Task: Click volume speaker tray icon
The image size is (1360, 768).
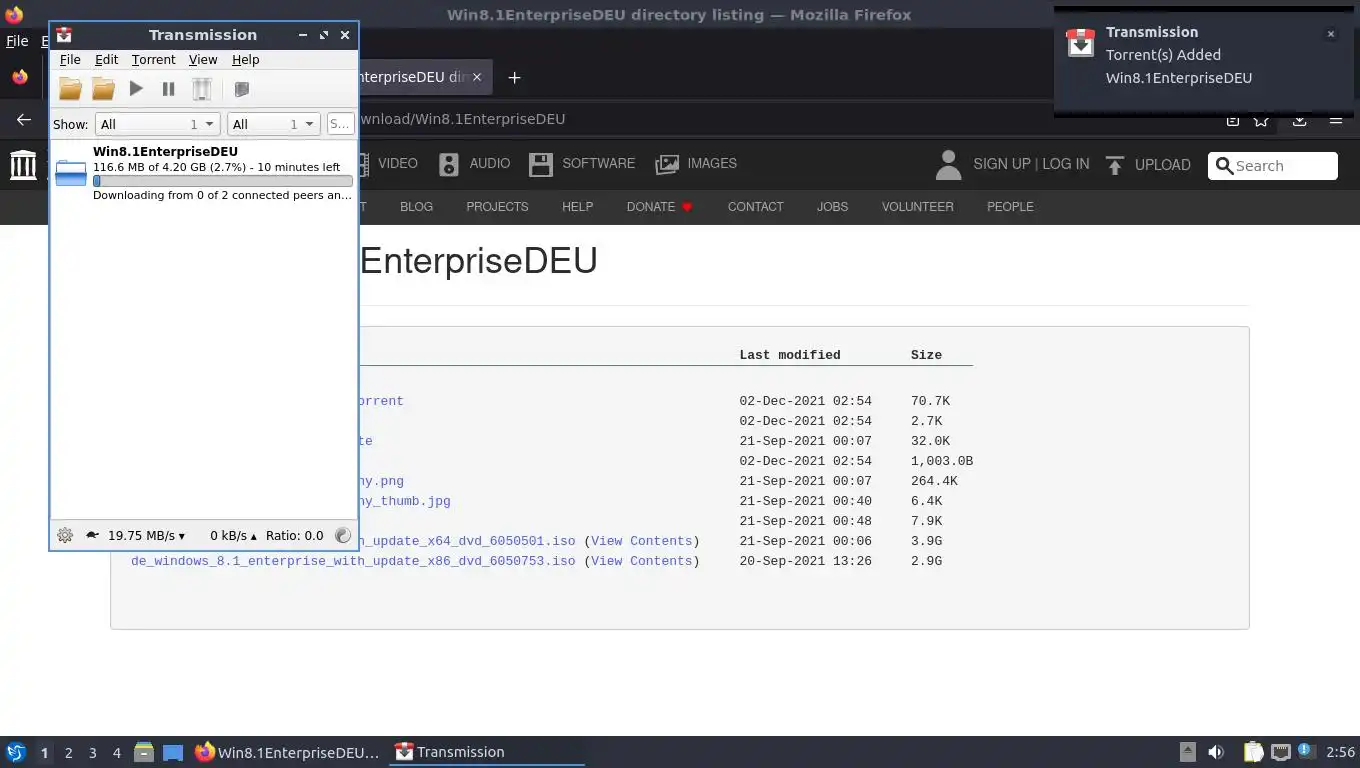Action: 1216,752
